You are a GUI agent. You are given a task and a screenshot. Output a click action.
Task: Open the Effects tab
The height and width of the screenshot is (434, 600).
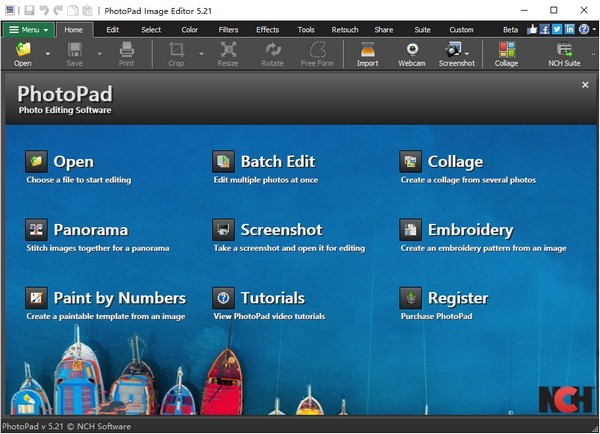(267, 30)
